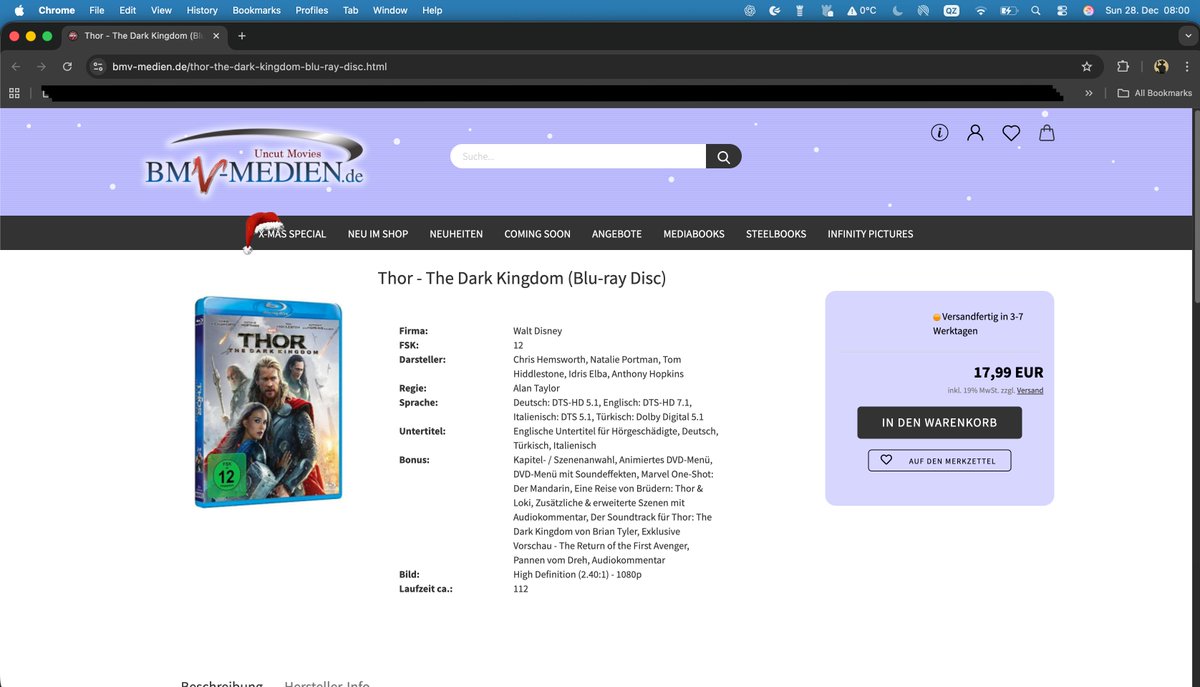The image size is (1200, 687).
Task: Open the user account icon
Action: [x=975, y=133]
